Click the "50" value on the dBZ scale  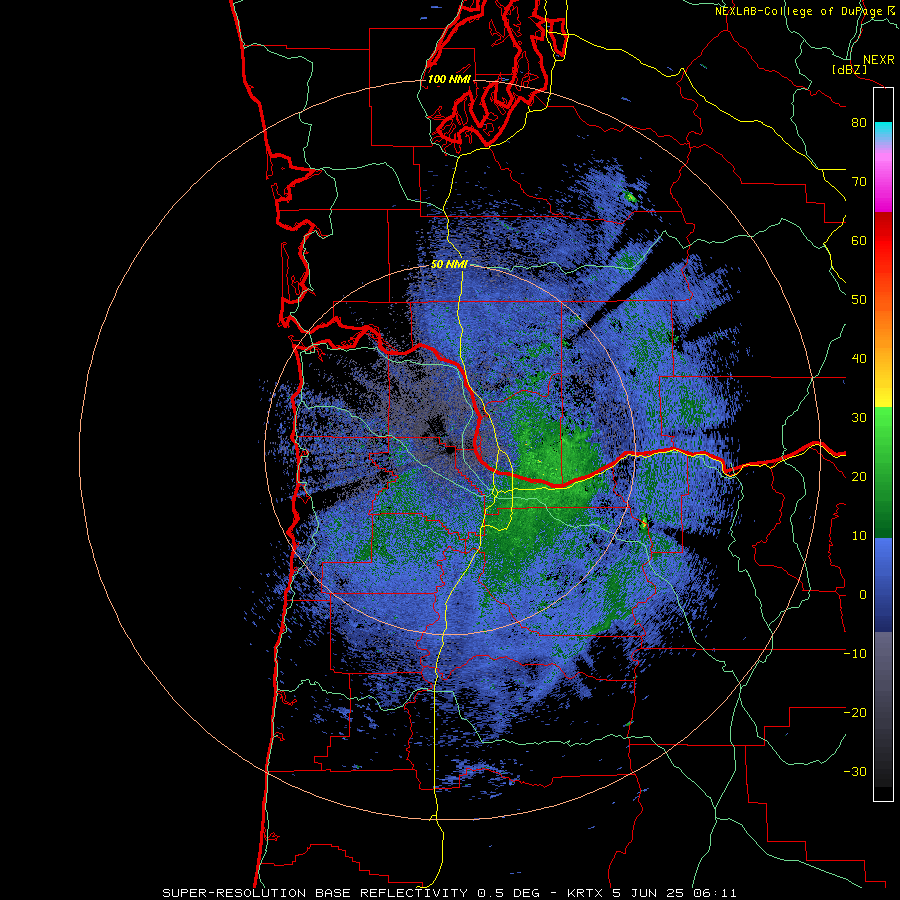pyautogui.click(x=859, y=300)
